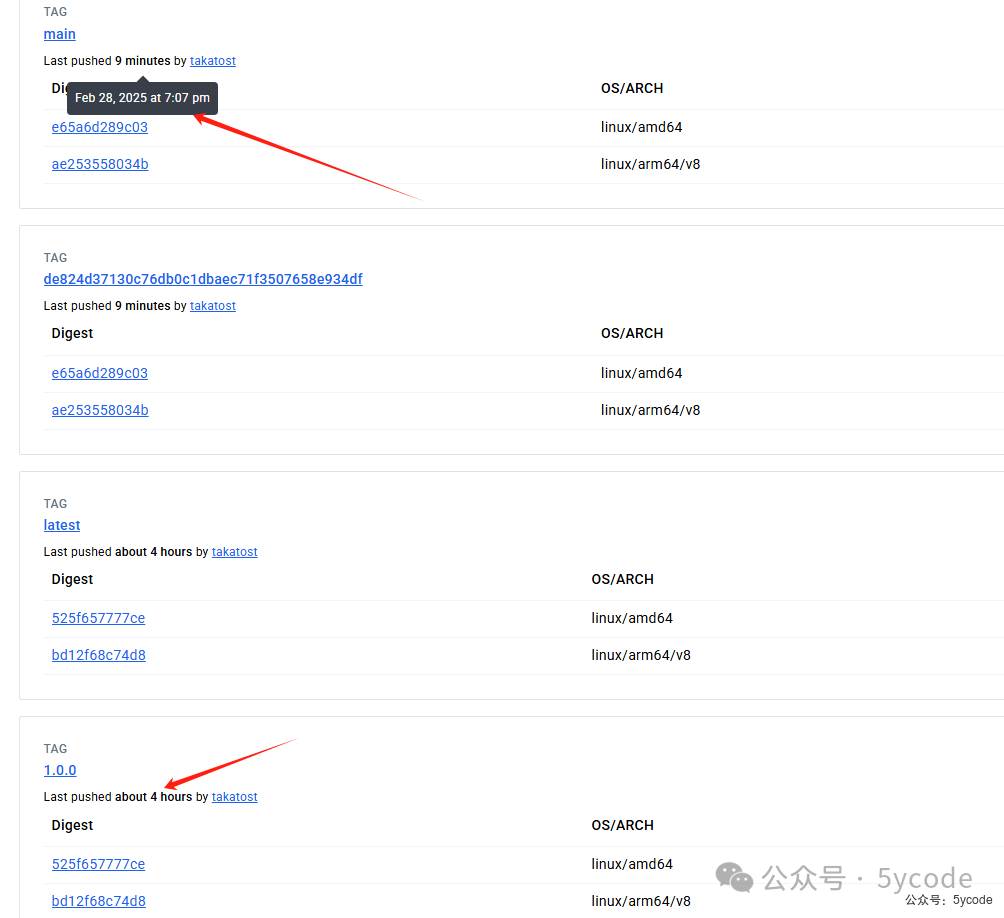Open digest ae253558034b under de824d37 tag
This screenshot has height=918, width=1004.
click(100, 410)
